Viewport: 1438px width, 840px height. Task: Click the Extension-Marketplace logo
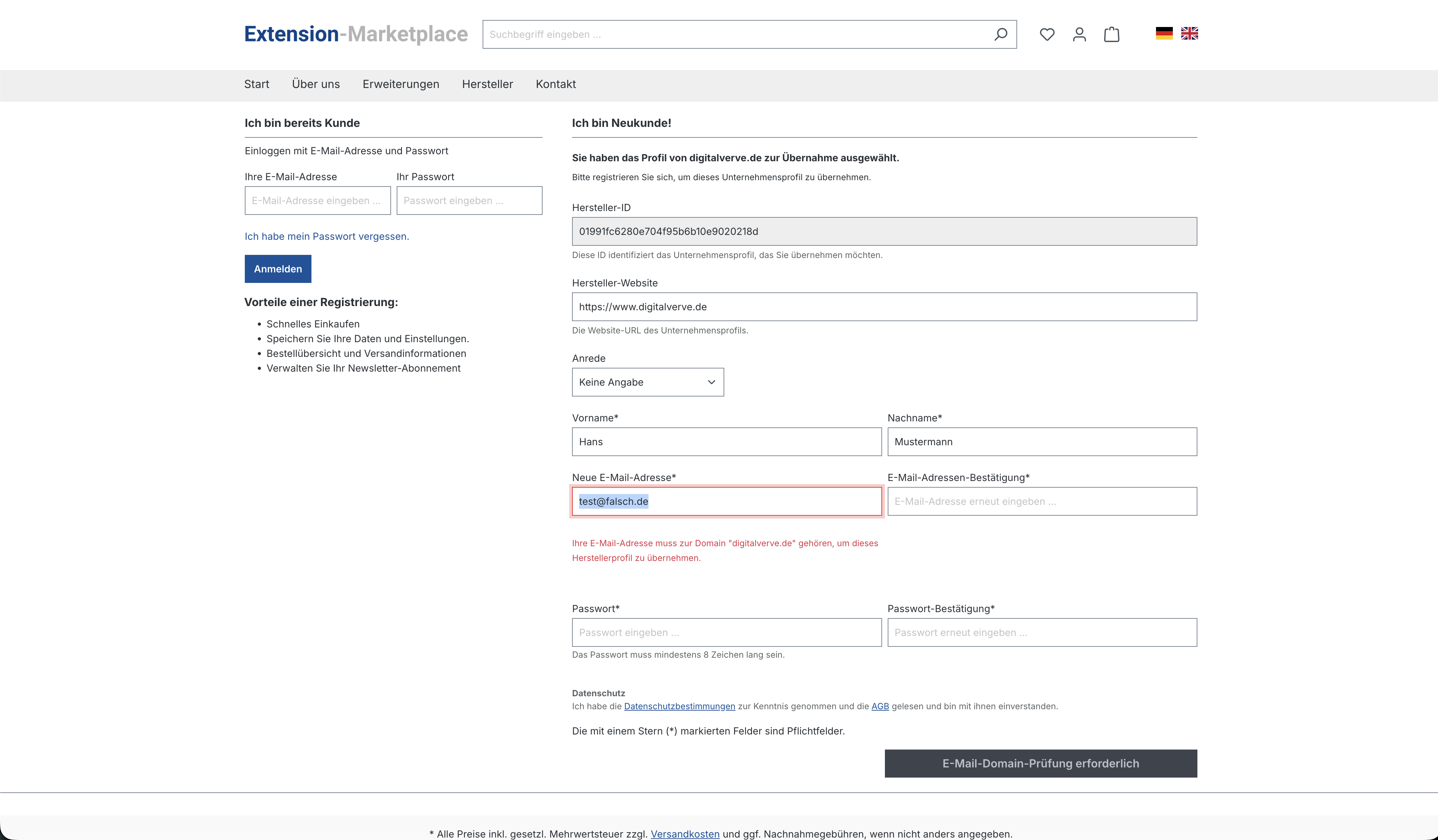tap(356, 34)
